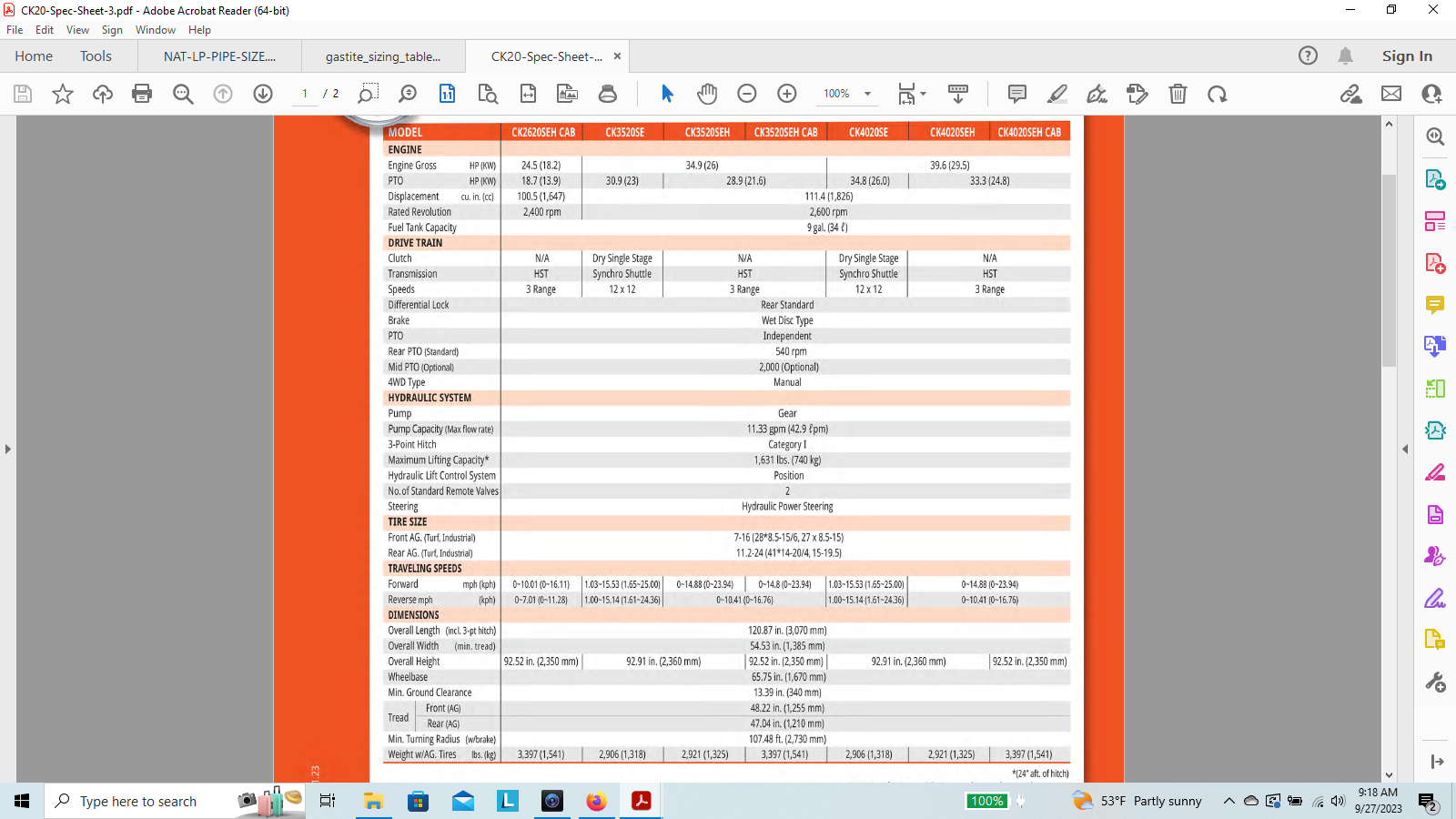Click Sign In
This screenshot has width=1456, height=819.
tap(1407, 56)
